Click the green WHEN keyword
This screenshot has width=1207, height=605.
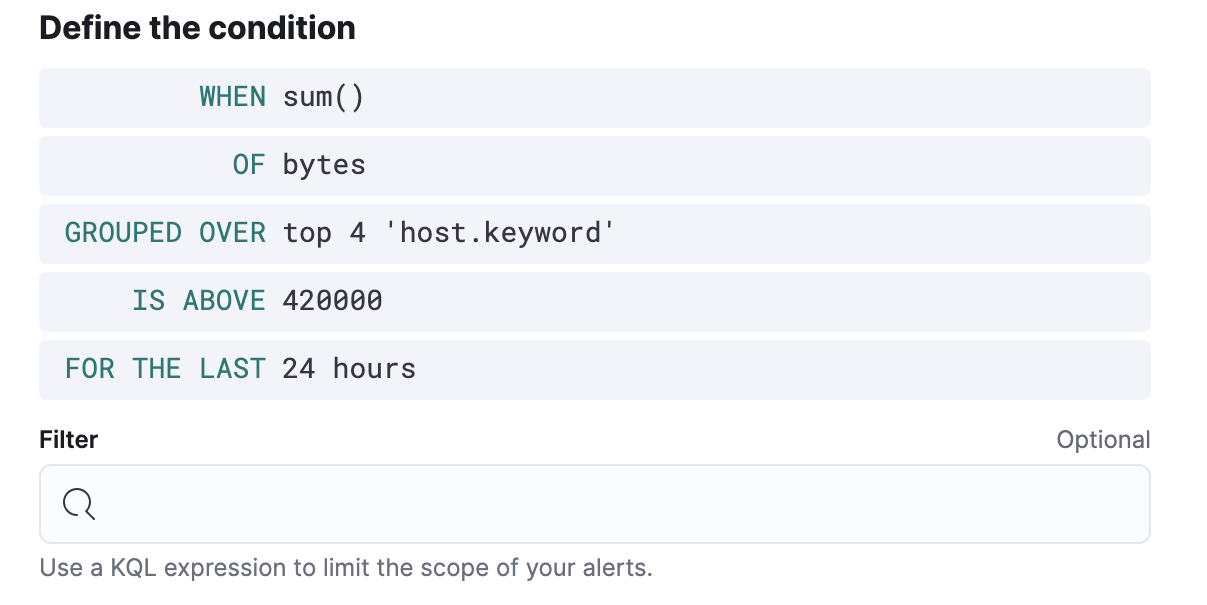coord(232,98)
